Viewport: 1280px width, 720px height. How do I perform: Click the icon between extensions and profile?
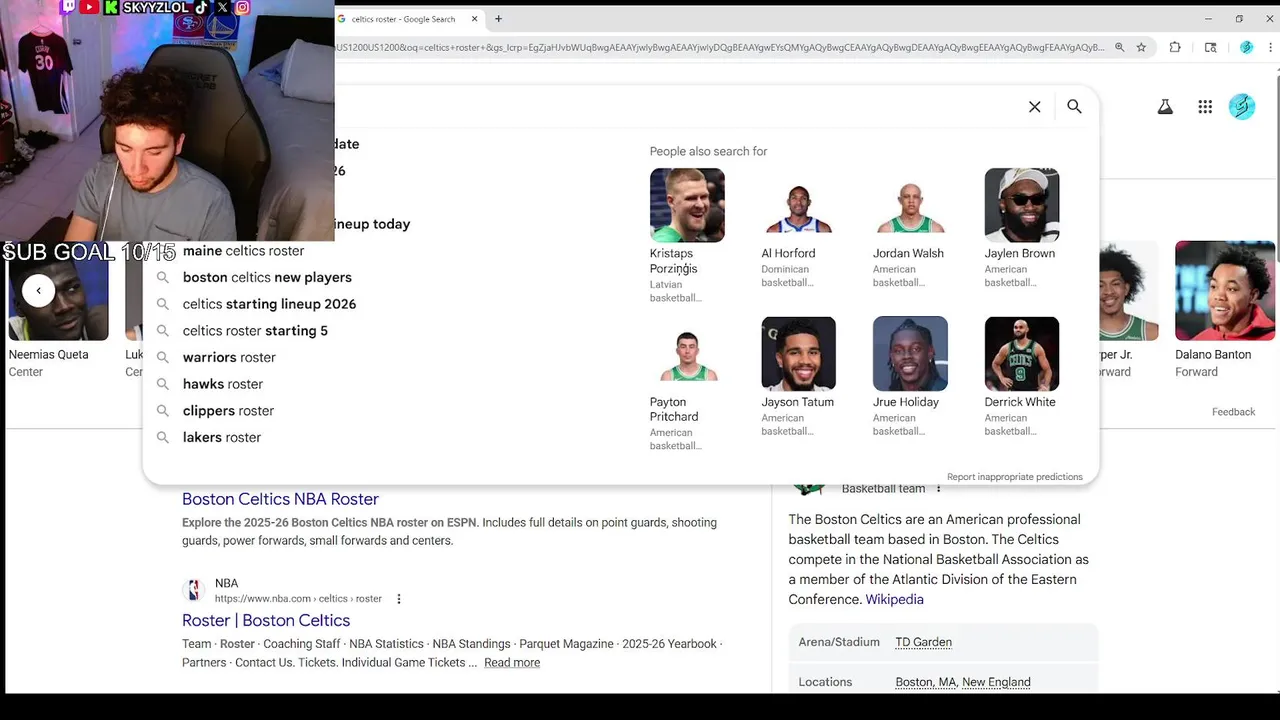(x=1211, y=47)
